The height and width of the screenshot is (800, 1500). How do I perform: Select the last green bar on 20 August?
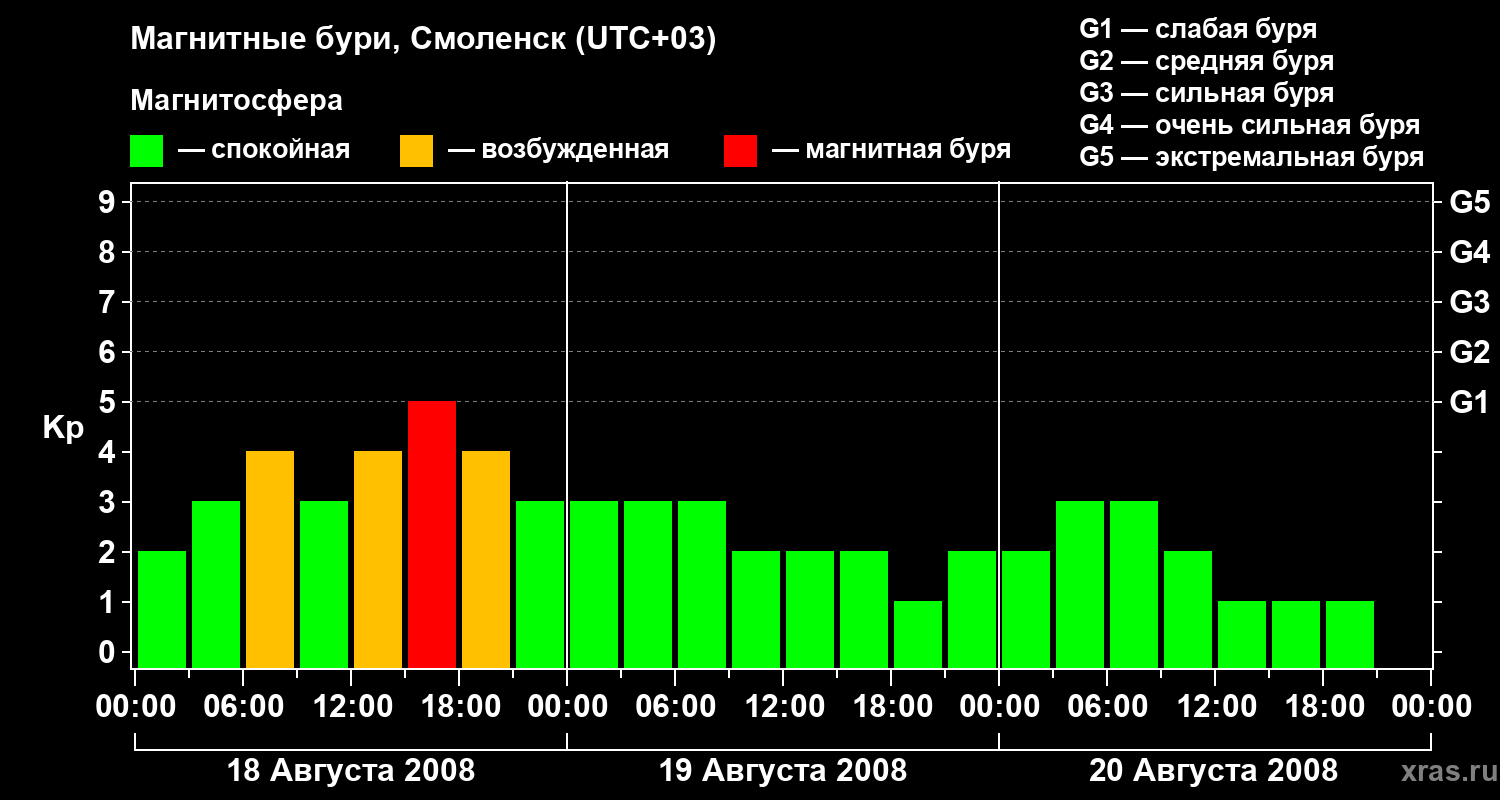[1350, 634]
